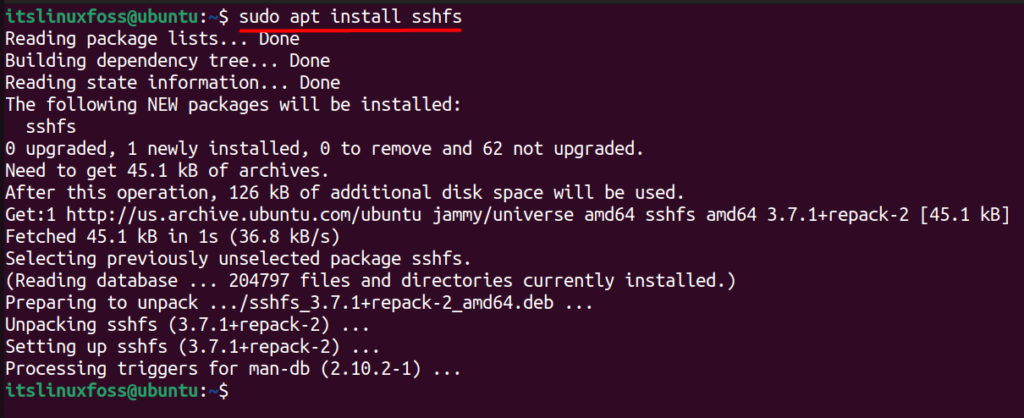The image size is (1024, 418).
Task: Click the 'Setting up sshfs' line
Action: pos(193,347)
